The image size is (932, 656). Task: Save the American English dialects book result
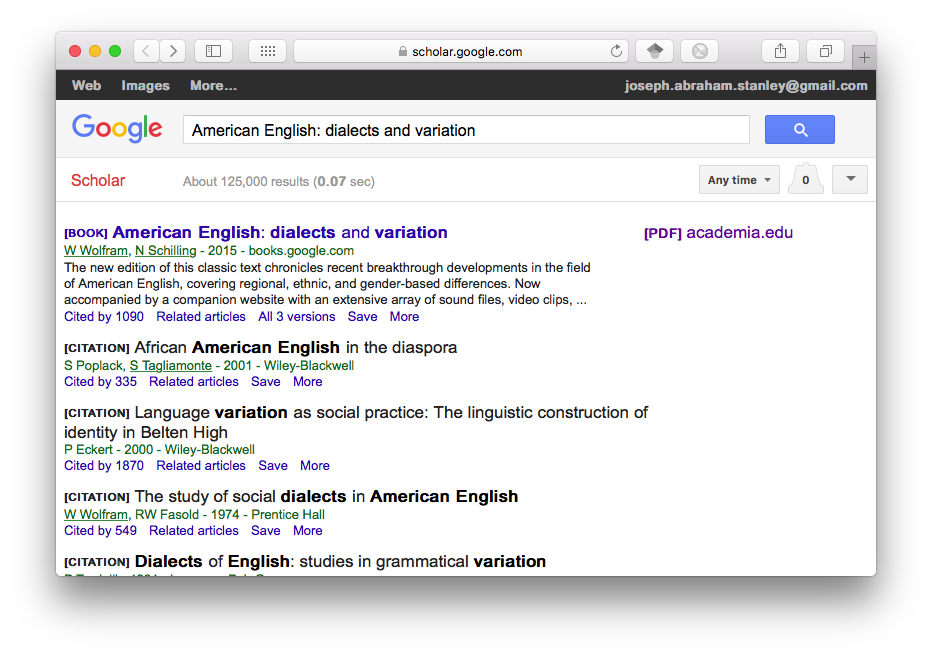point(363,317)
